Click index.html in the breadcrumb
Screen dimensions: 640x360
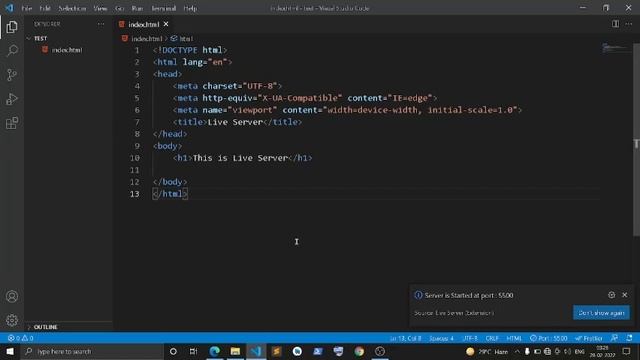coord(147,38)
